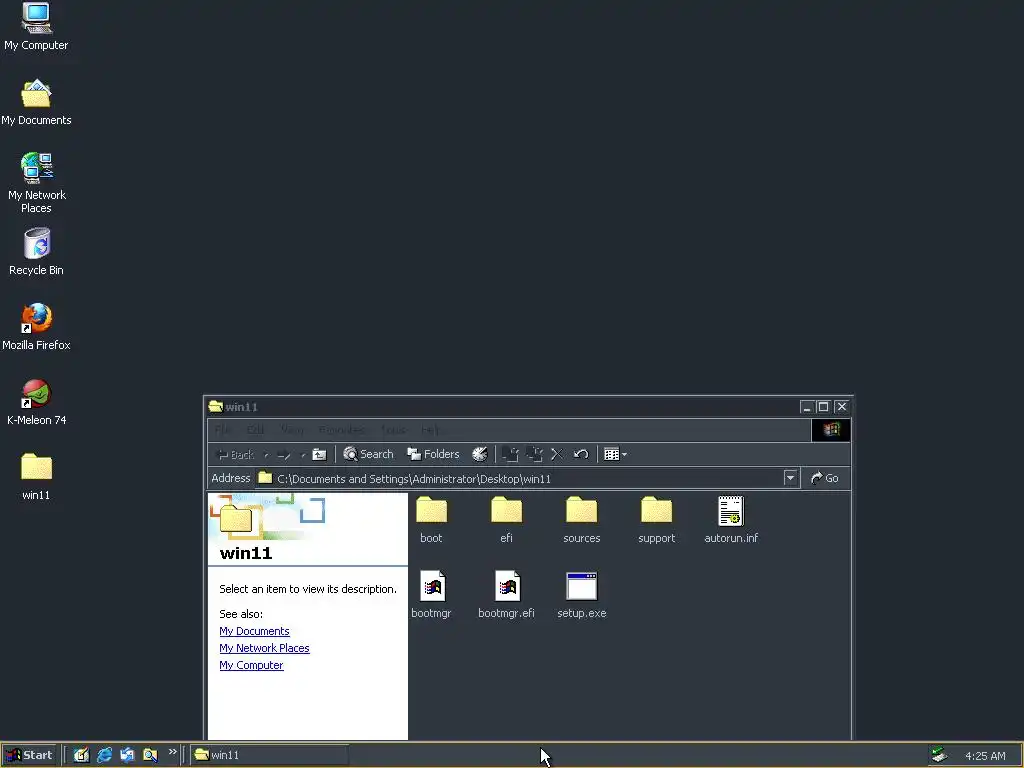Image resolution: width=1024 pixels, height=768 pixels.
Task: Click the system tray network icon
Action: [x=939, y=755]
